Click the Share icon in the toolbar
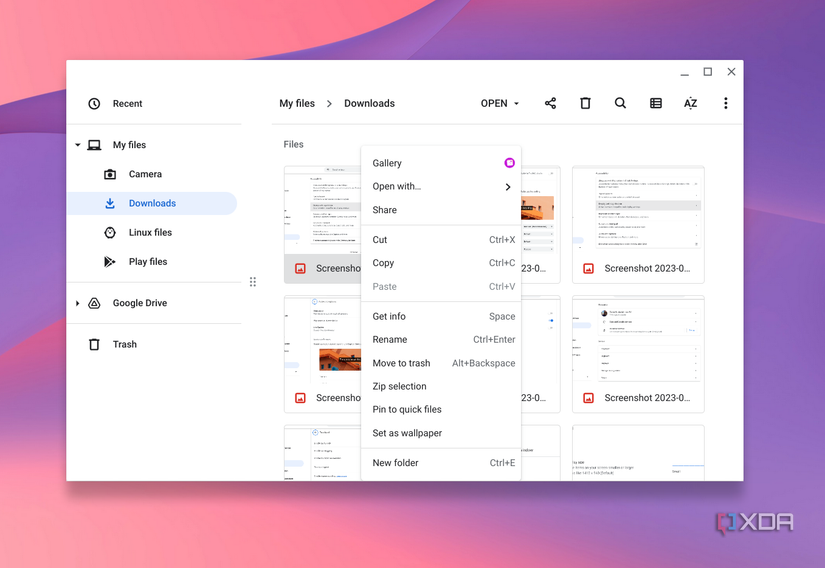This screenshot has width=825, height=568. point(550,103)
